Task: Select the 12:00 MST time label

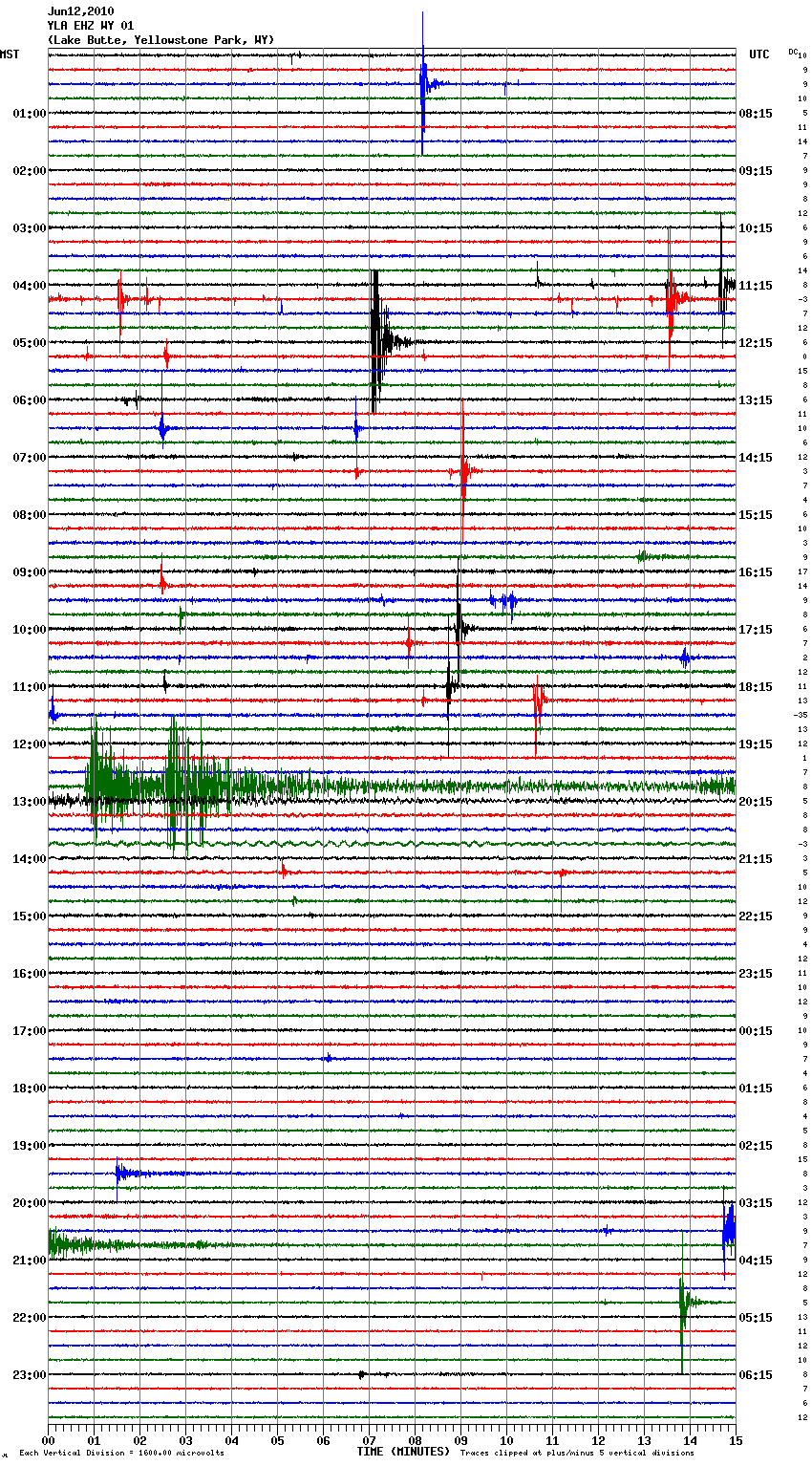Action: pyautogui.click(x=29, y=744)
